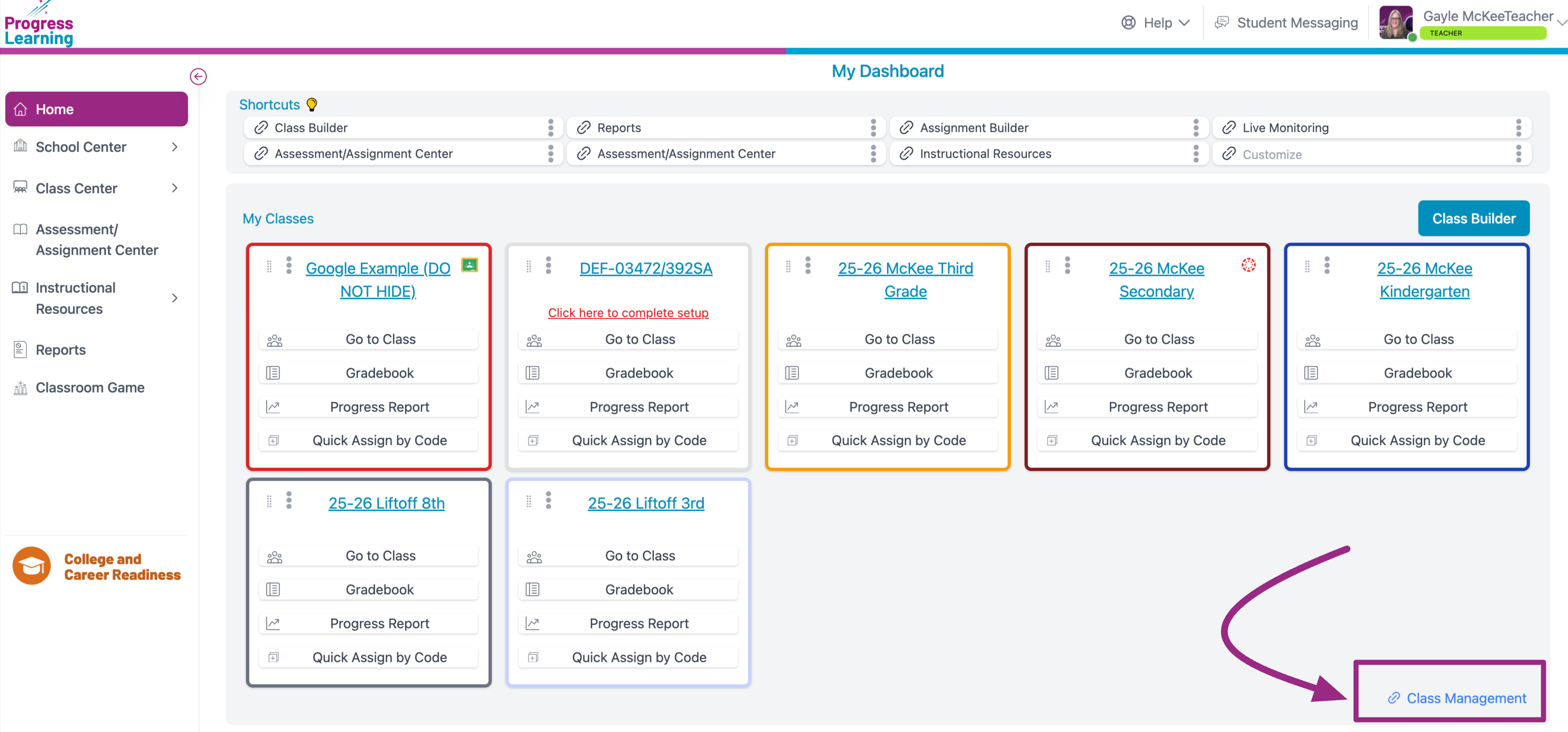Click Quick Assign by Code on DEF-03472/392SA card
The height and width of the screenshot is (732, 1568).
(627, 440)
